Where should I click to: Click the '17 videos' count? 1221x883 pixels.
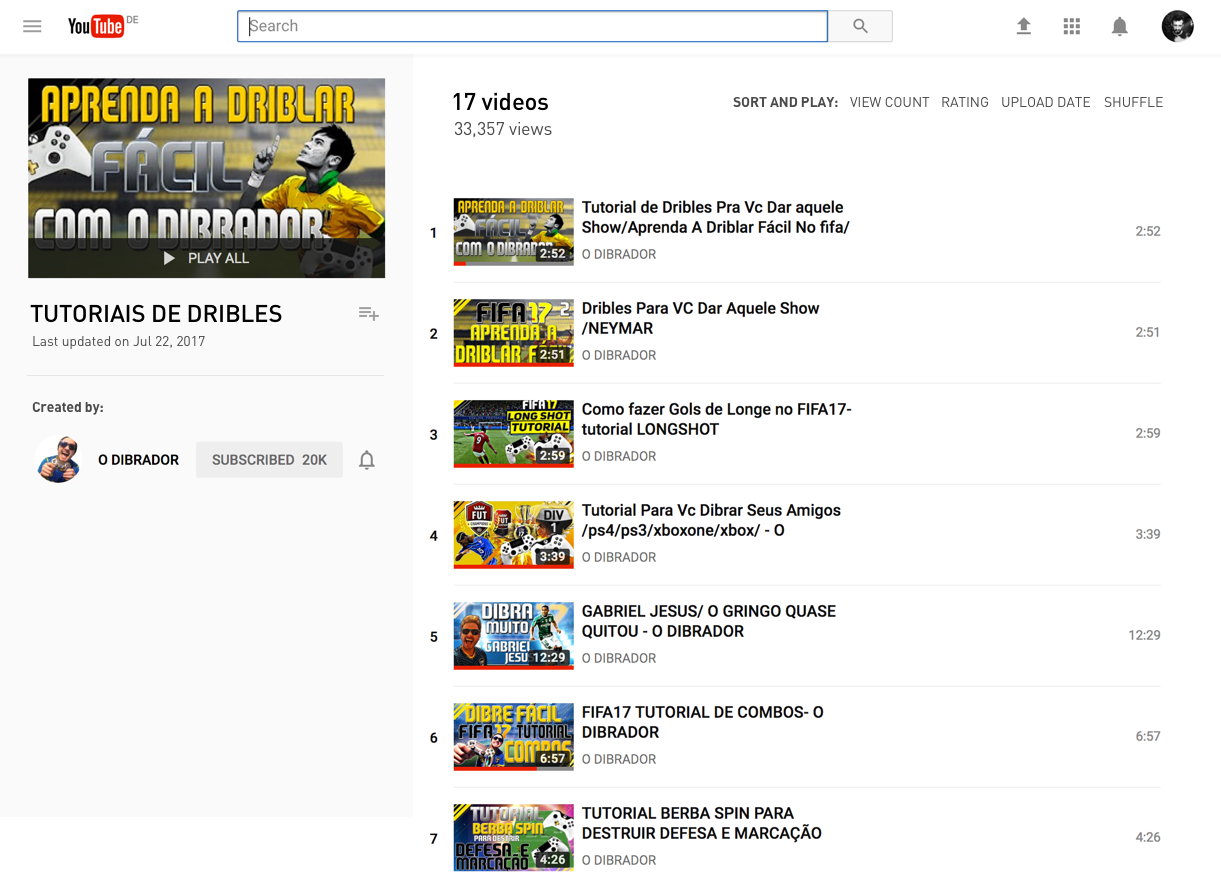tap(500, 102)
